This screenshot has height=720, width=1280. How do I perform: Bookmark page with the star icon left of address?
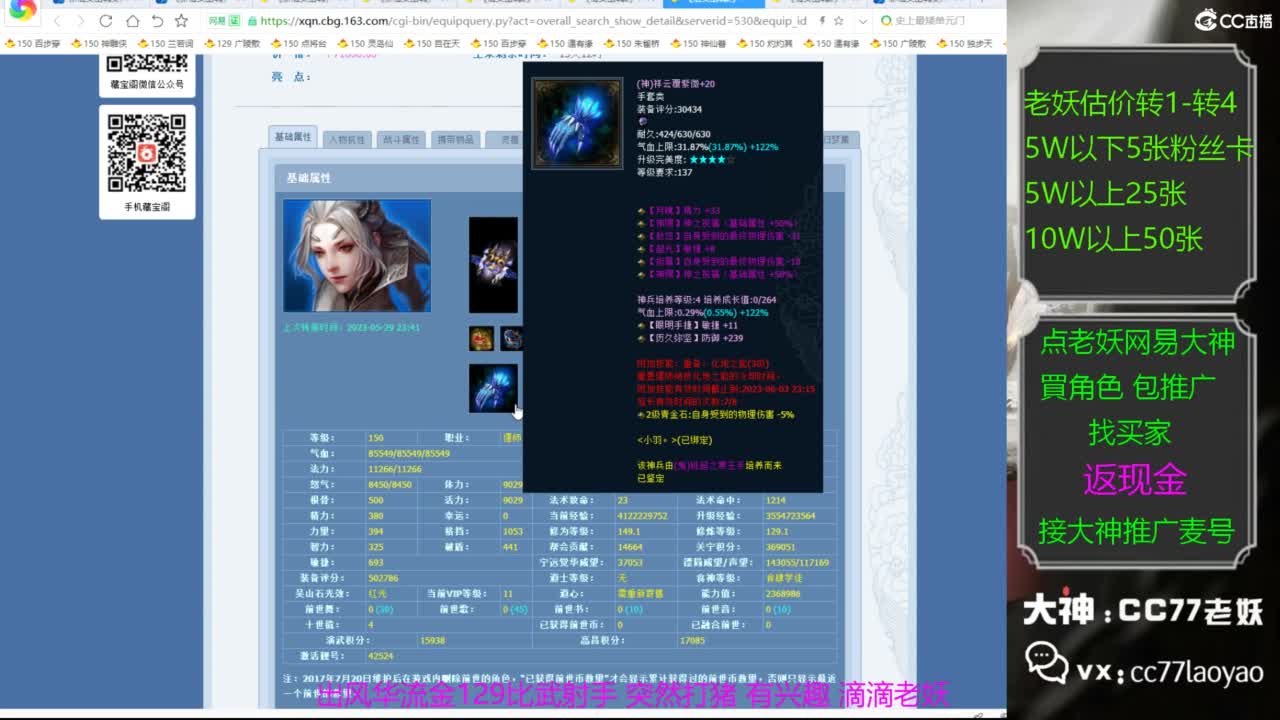(181, 21)
